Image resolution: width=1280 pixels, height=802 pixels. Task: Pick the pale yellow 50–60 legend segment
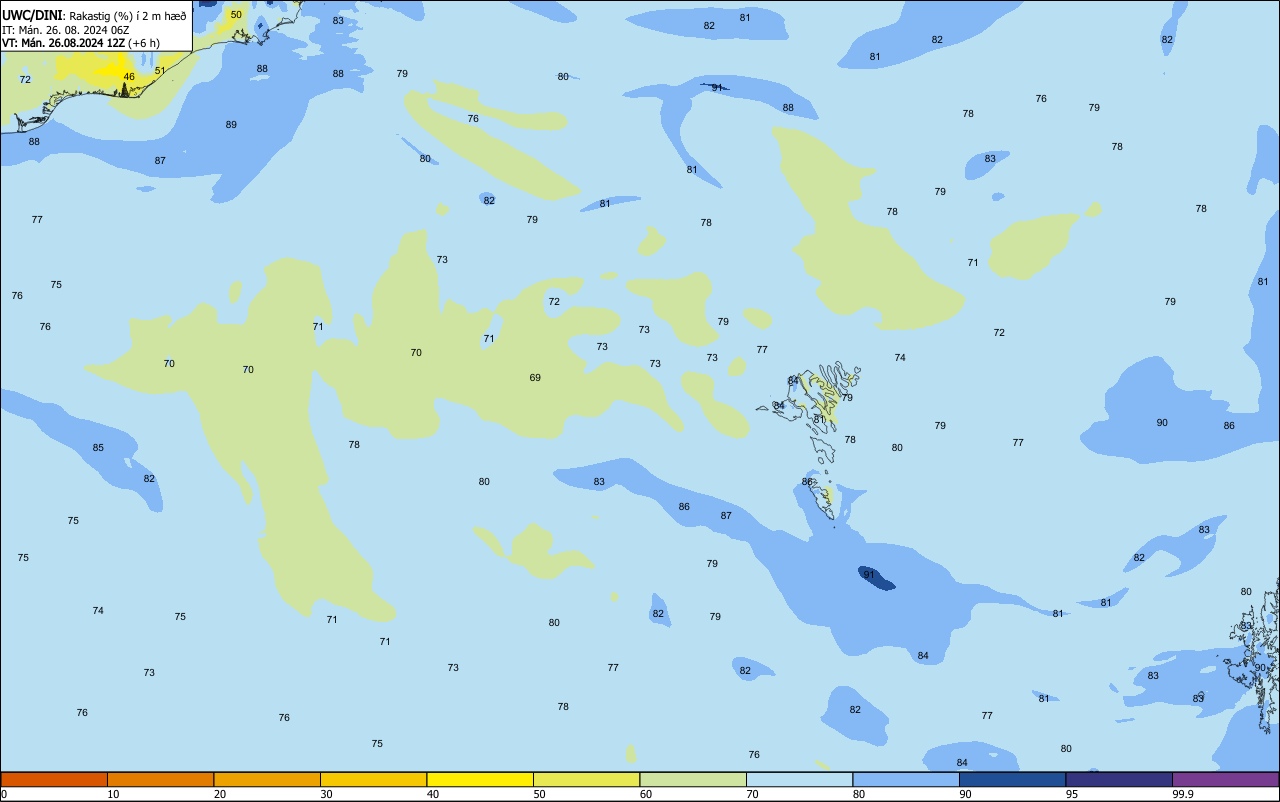586,779
